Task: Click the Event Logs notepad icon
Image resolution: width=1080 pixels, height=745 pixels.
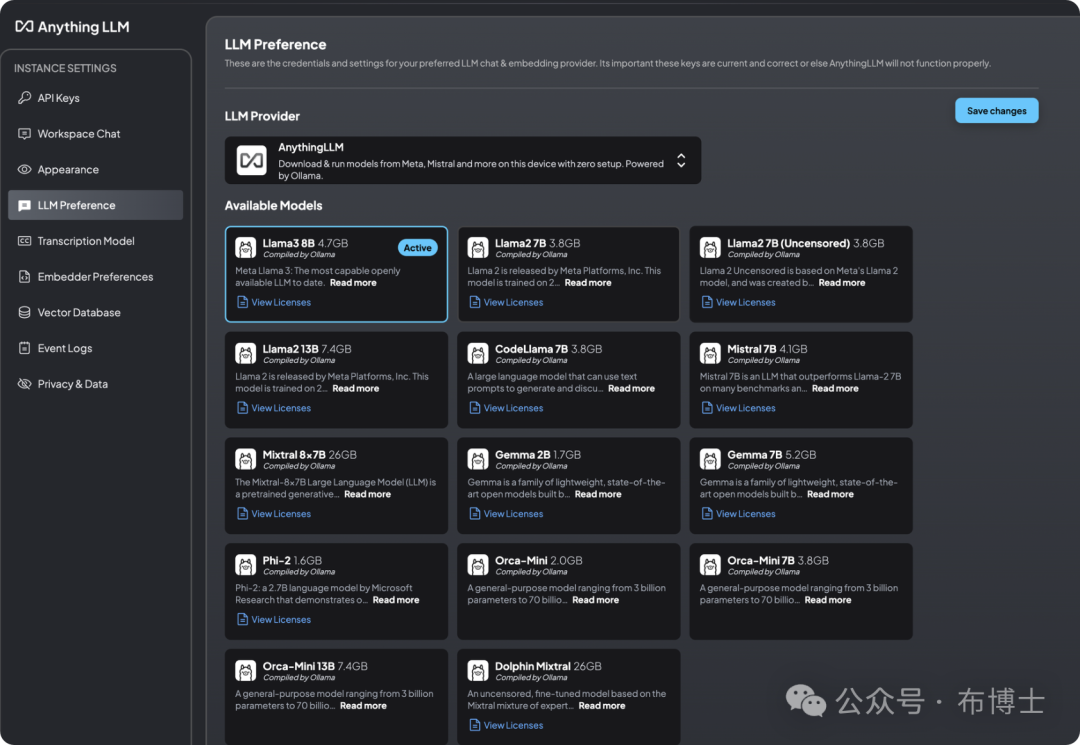Action: pyautogui.click(x=24, y=348)
